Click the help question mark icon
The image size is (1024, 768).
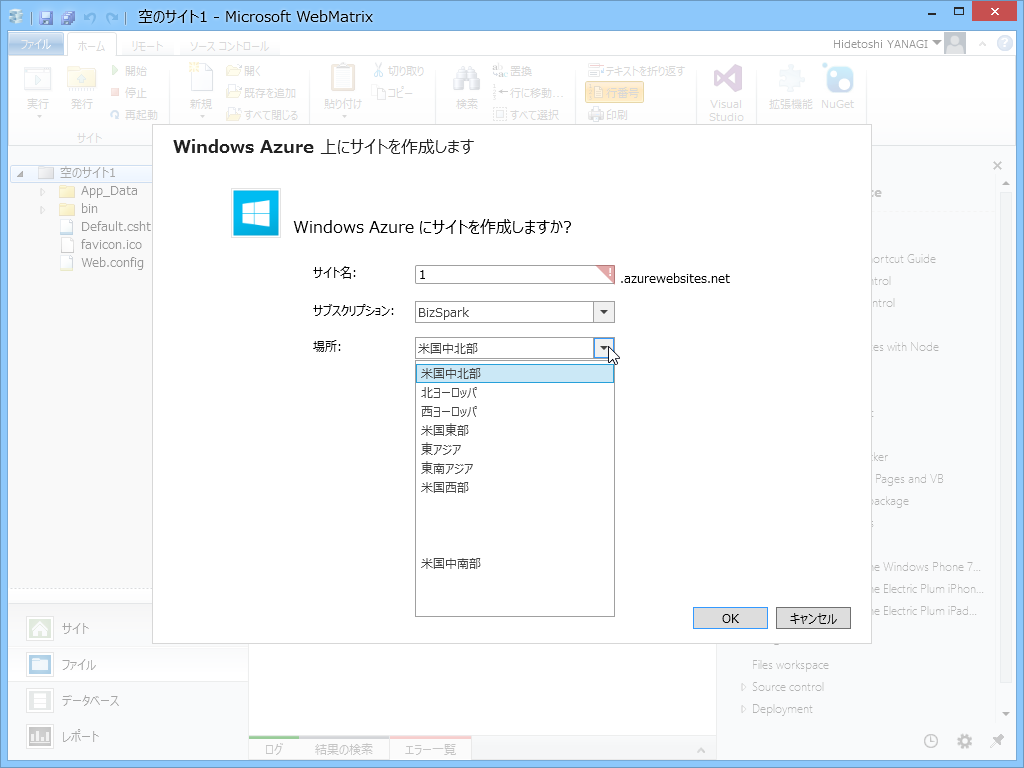click(x=1004, y=43)
